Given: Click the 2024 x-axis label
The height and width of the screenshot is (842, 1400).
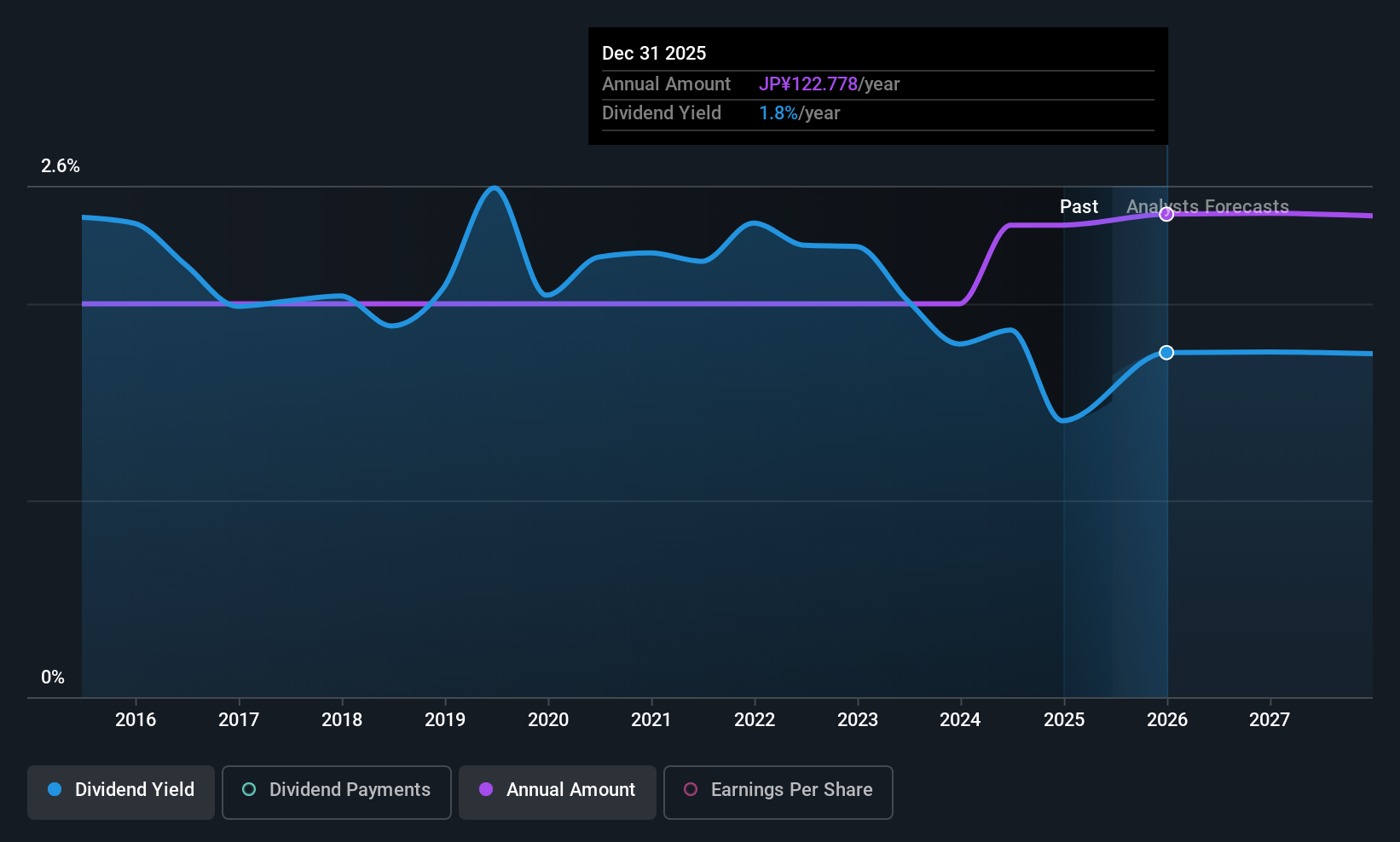Looking at the screenshot, I should 960,720.
